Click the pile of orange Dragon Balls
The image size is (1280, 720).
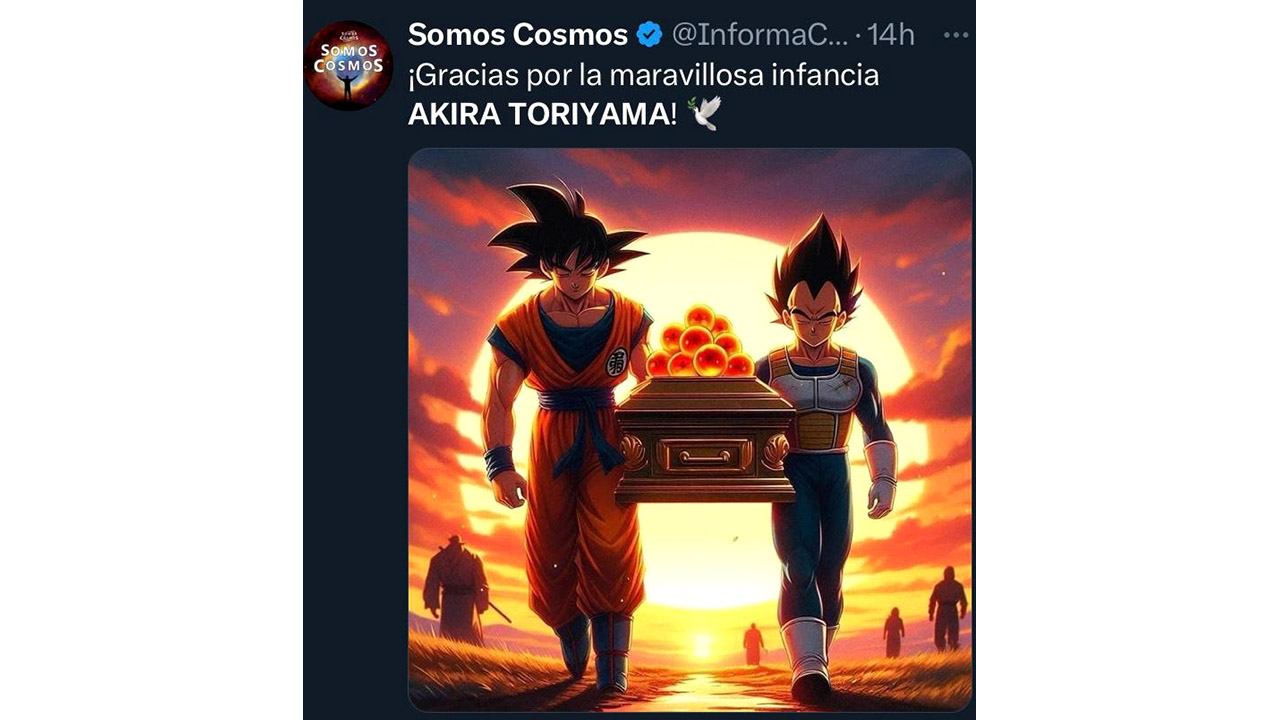(x=700, y=343)
